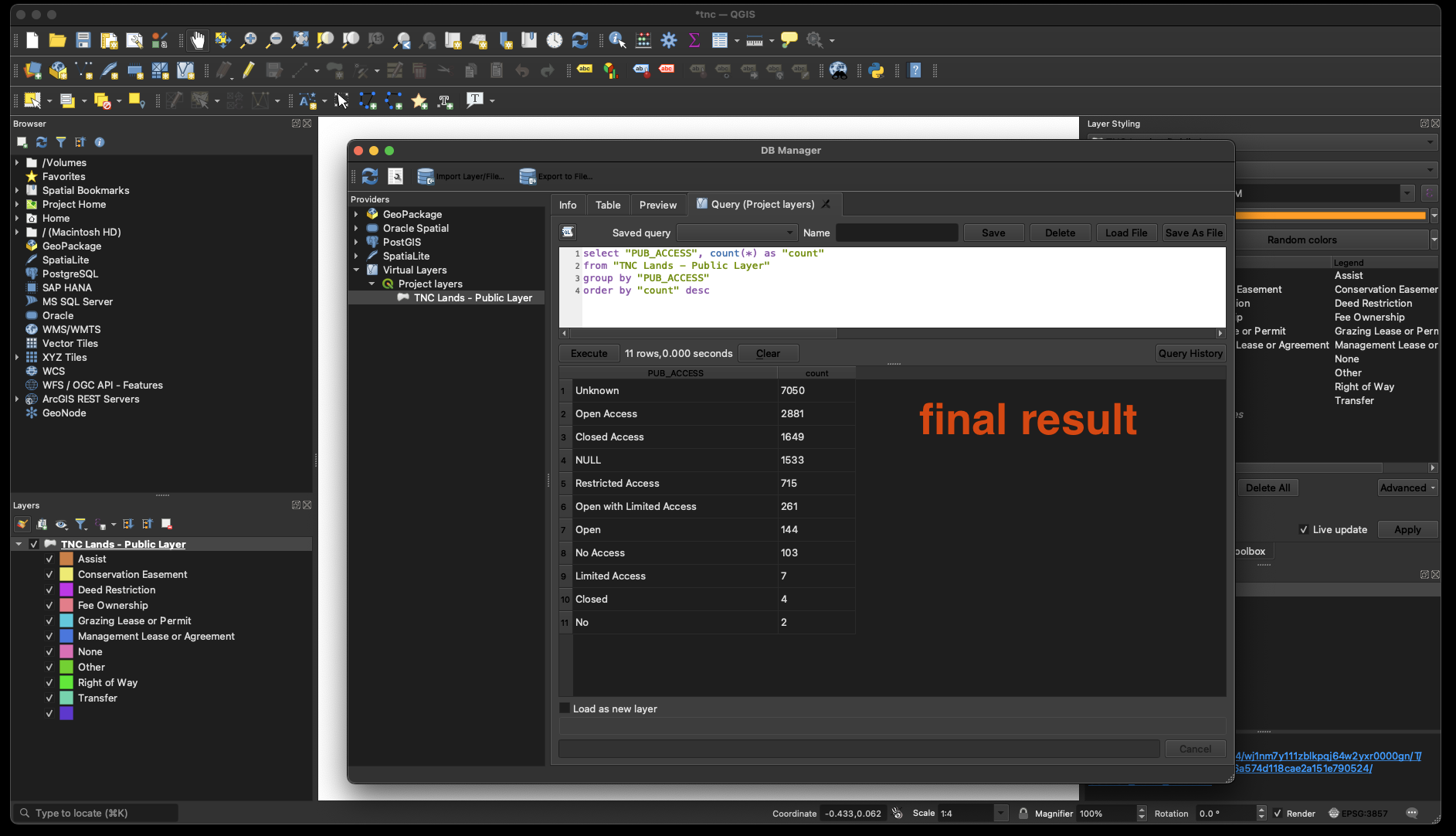Click the Help question mark icon
Screen dimensions: 1456x836
pyautogui.click(x=915, y=70)
